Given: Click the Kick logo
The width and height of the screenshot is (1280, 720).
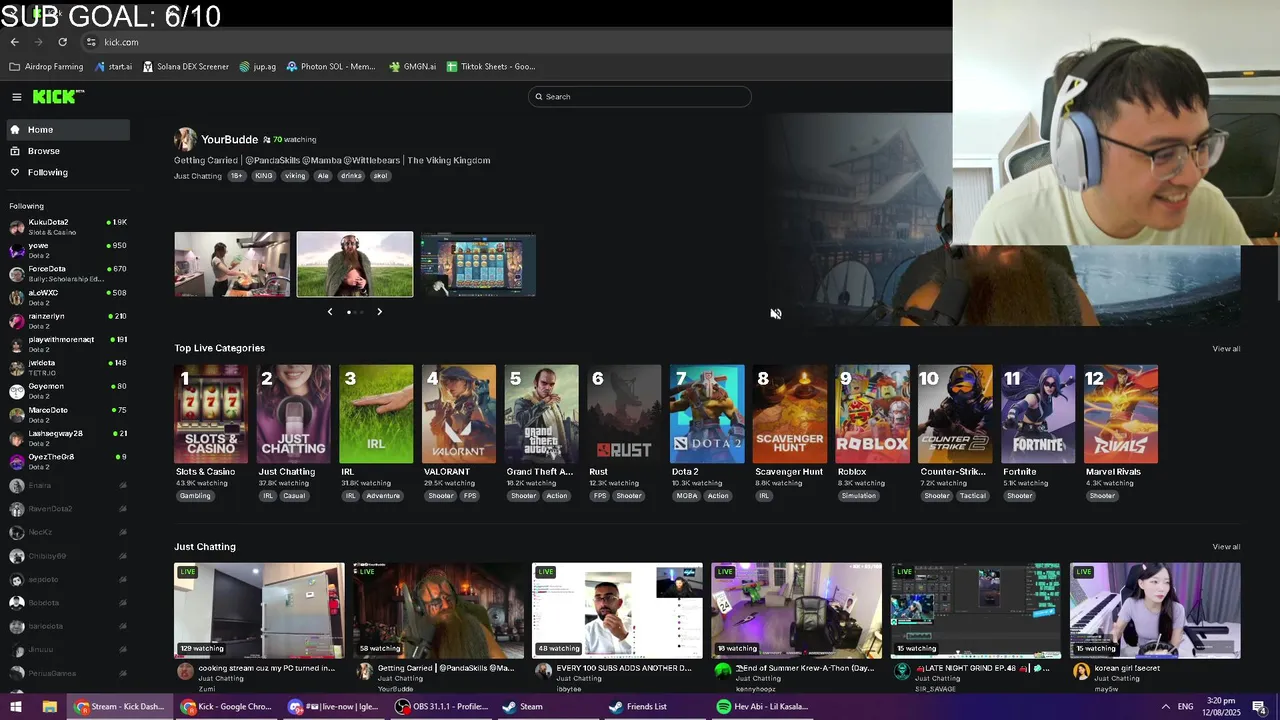Looking at the screenshot, I should [x=58, y=97].
